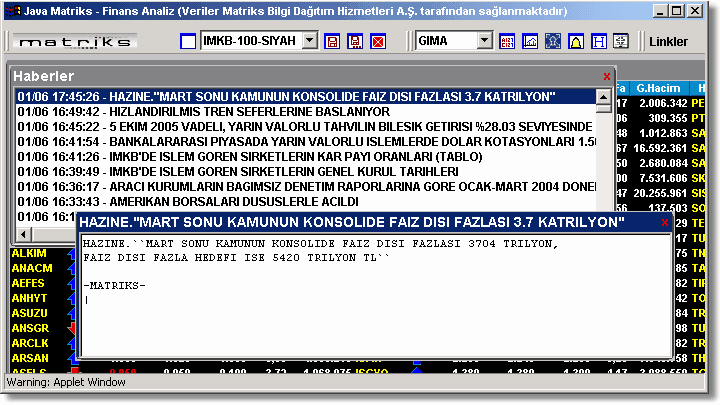The width and height of the screenshot is (720, 405).
Task: Select the ANHYT stock row
Action: pos(29,298)
